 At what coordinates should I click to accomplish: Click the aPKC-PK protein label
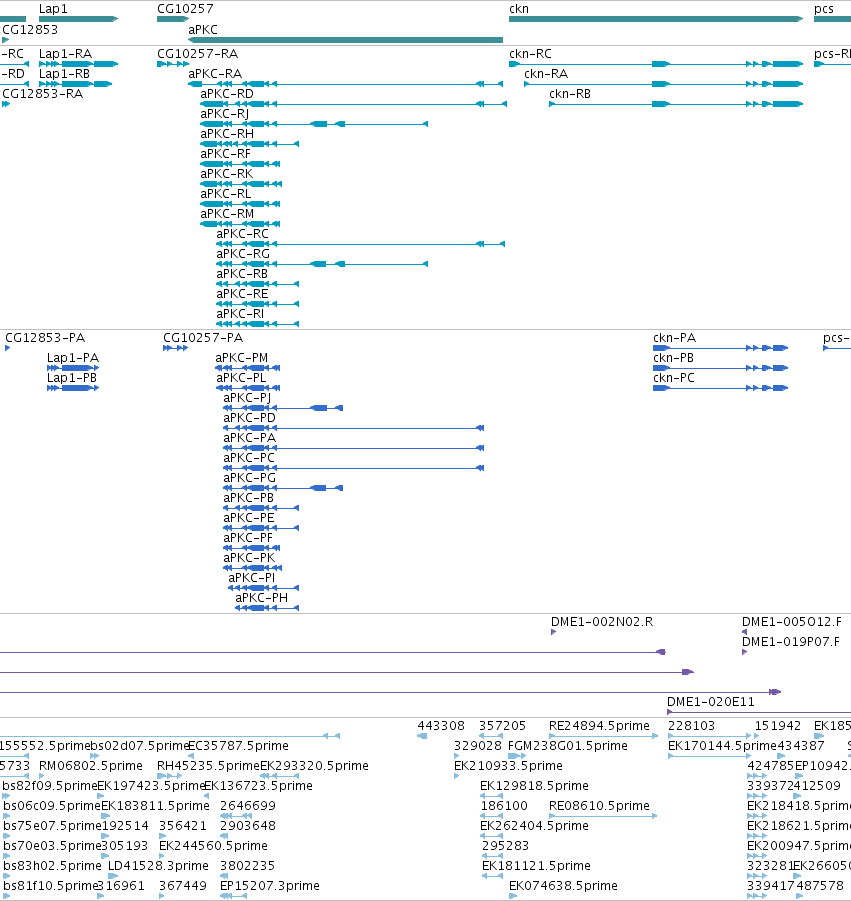(249, 557)
